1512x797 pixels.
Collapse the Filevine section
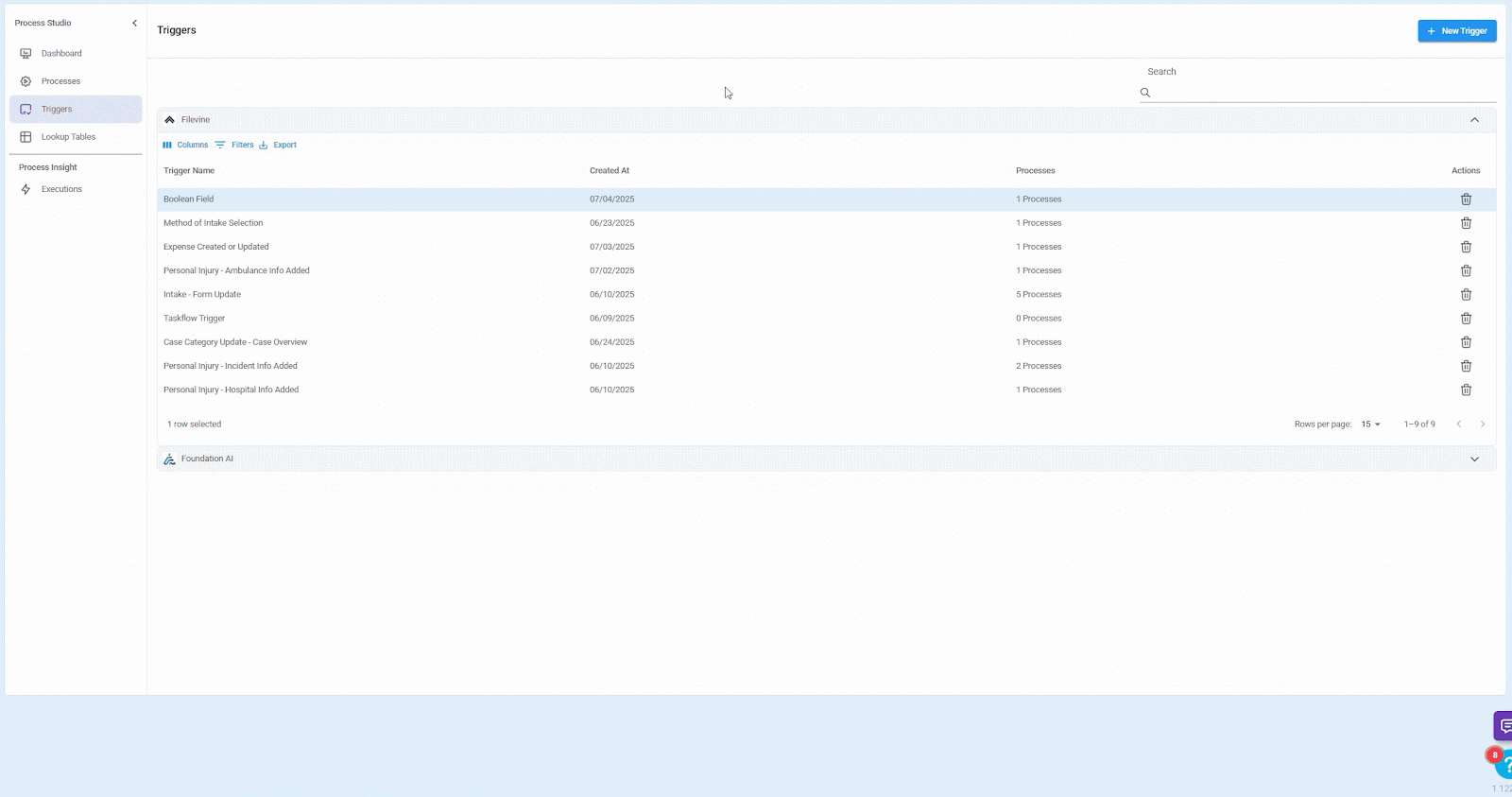[x=1474, y=120]
